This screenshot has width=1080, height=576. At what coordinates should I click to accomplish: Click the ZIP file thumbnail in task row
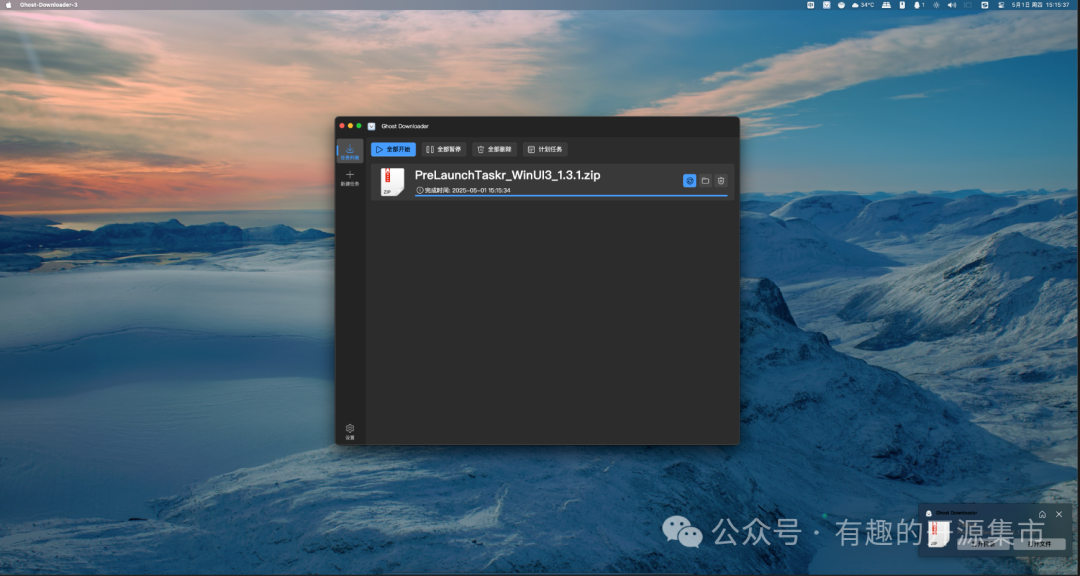(392, 182)
